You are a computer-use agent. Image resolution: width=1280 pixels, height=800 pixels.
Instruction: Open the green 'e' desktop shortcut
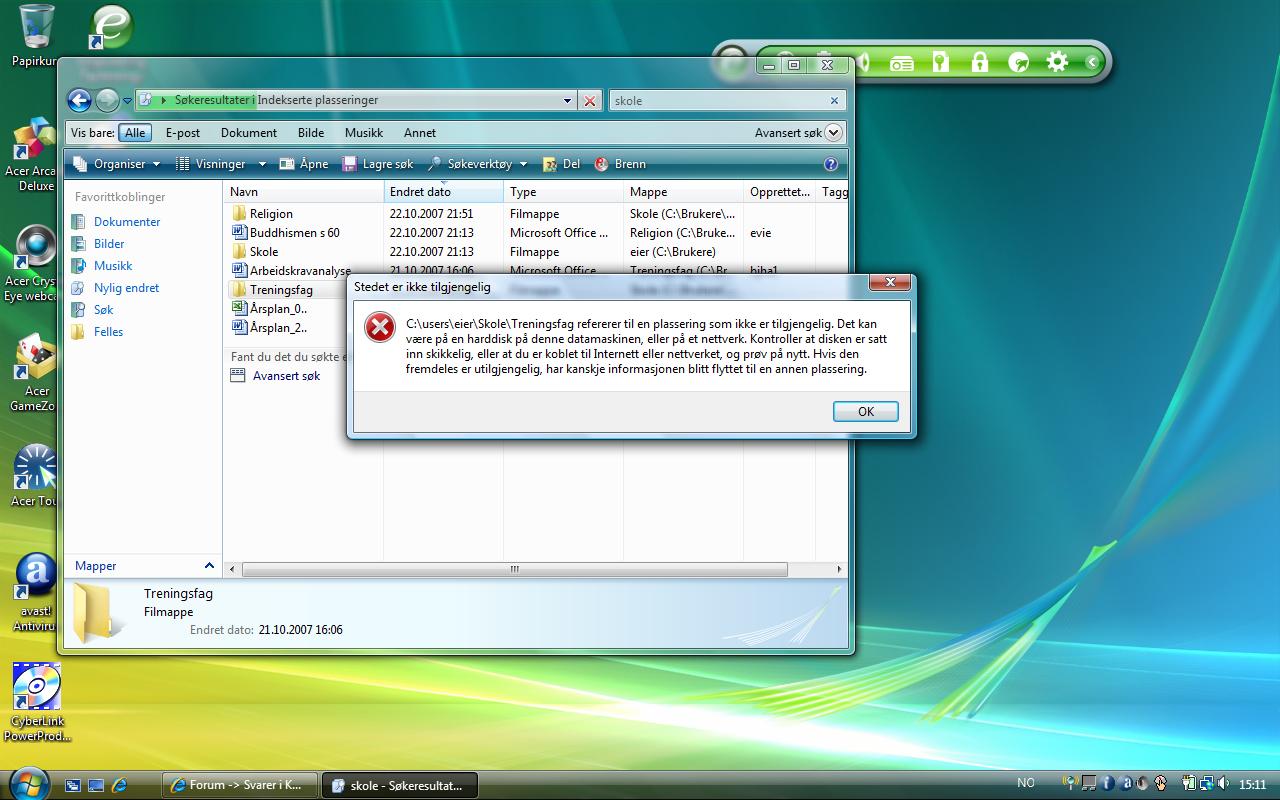point(110,27)
